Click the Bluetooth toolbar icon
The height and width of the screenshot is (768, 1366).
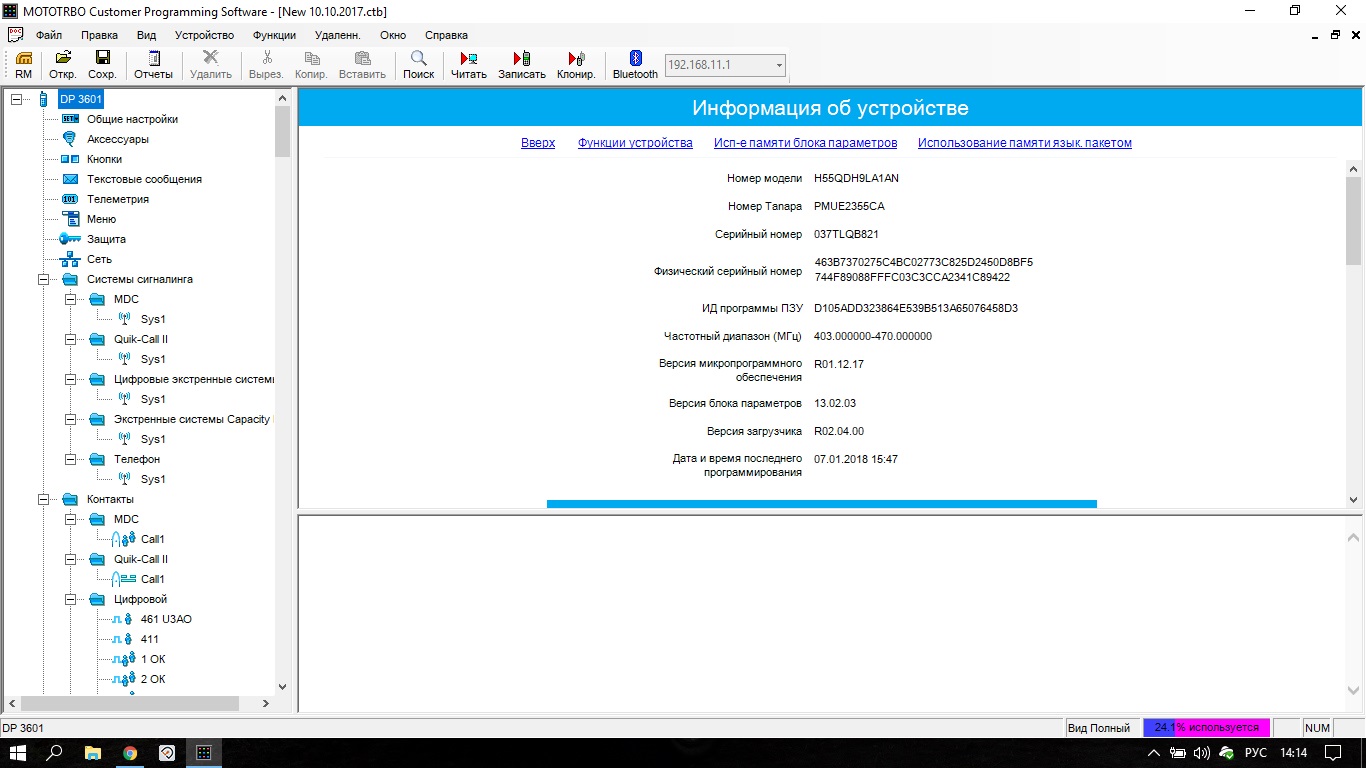pos(635,65)
